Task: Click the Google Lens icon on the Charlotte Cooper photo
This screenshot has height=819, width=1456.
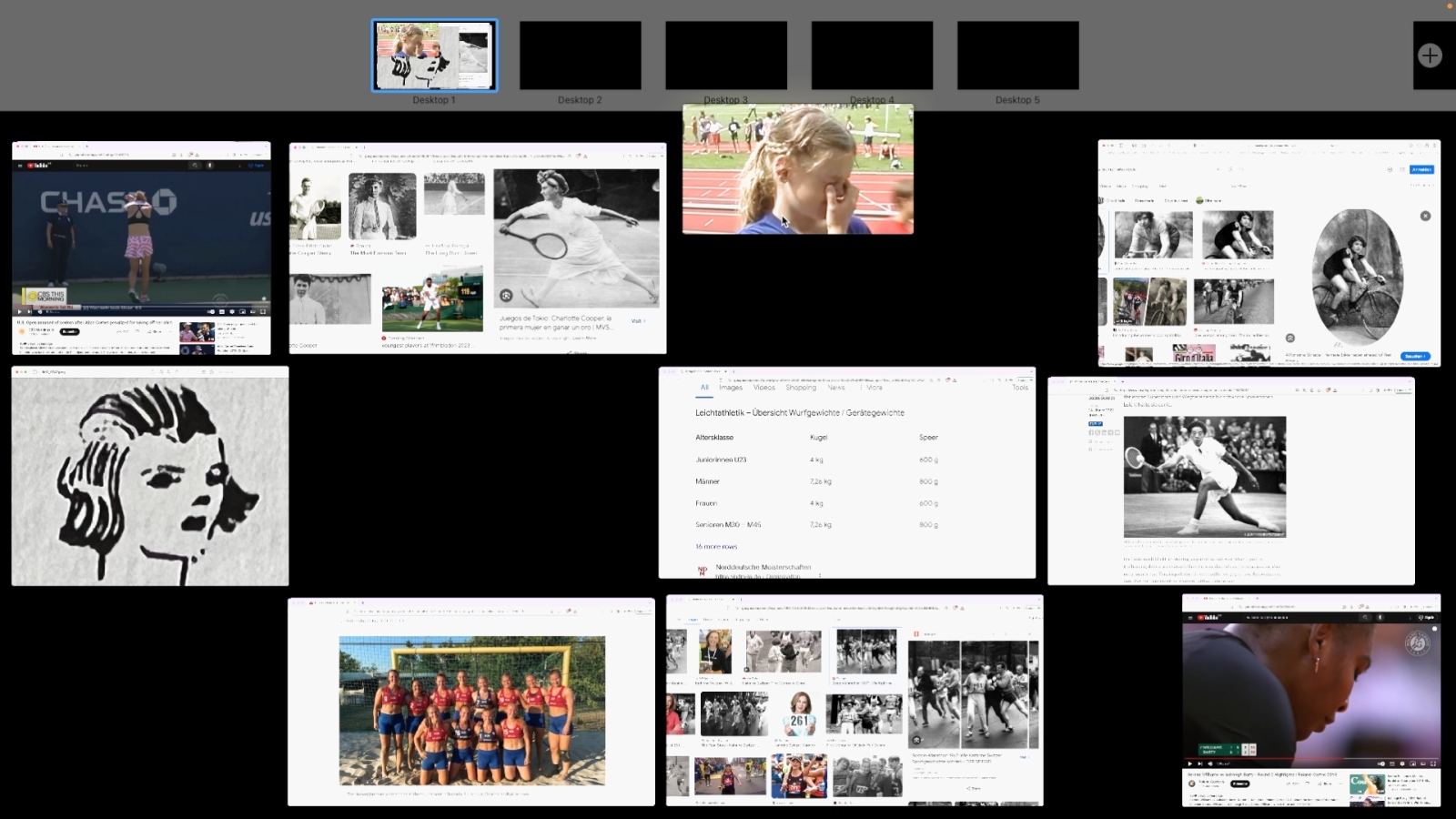Action: tap(506, 295)
